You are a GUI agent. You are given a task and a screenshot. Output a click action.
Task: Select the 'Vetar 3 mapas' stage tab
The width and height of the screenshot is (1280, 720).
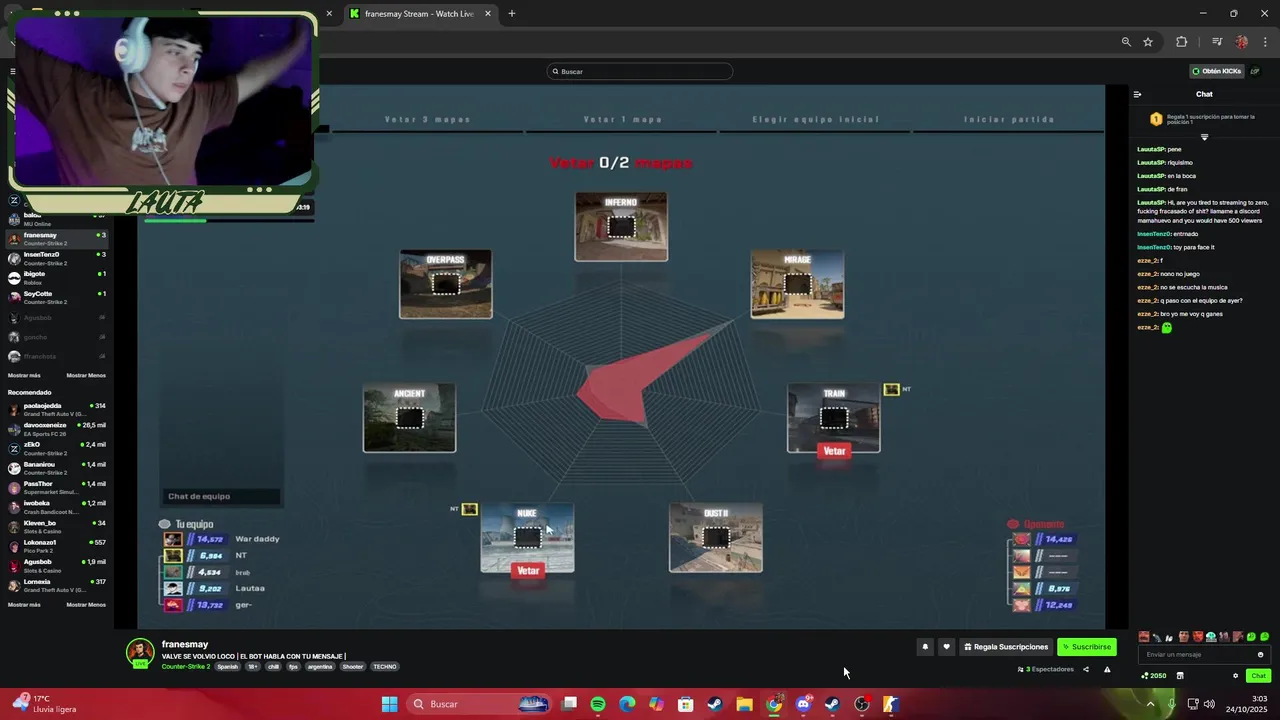427,119
